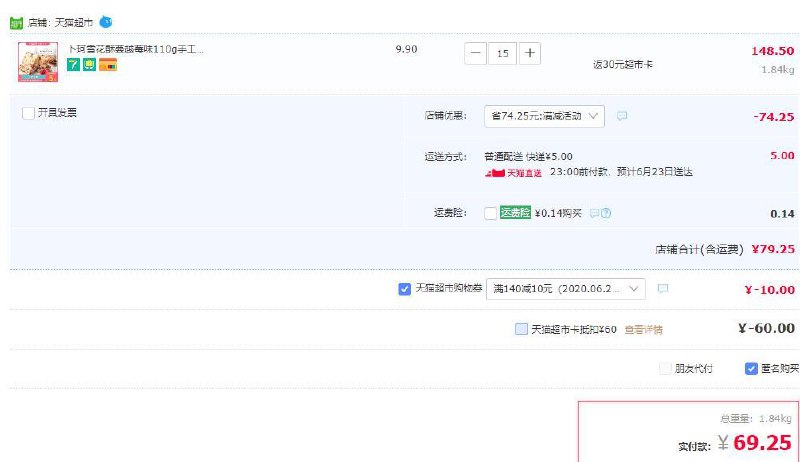Click the green 7-day return badge
The height and width of the screenshot is (462, 800).
pos(73,65)
